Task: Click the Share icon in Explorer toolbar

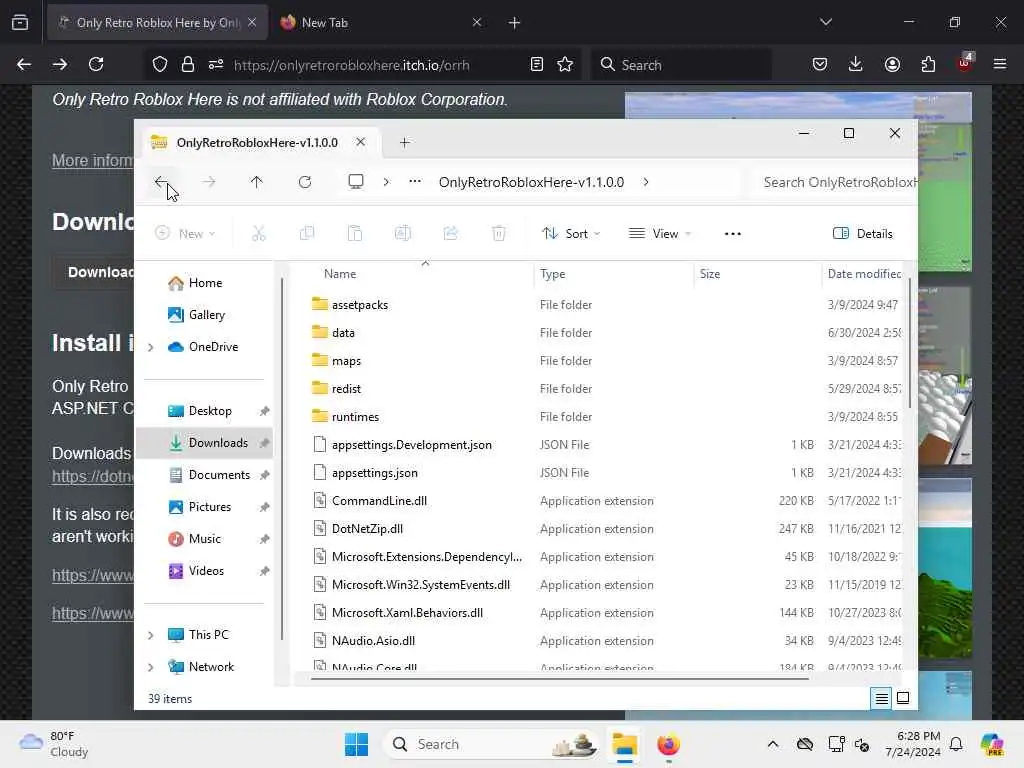Action: point(451,233)
